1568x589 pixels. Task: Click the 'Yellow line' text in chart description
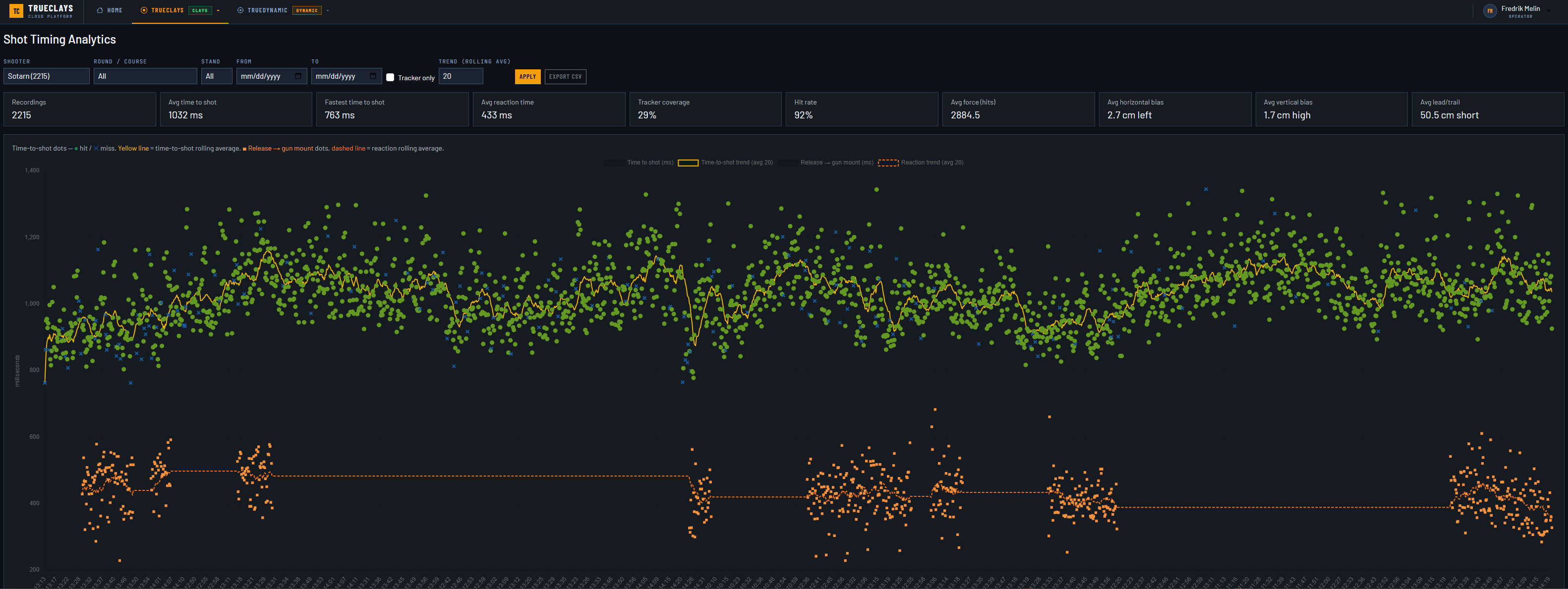click(x=133, y=149)
